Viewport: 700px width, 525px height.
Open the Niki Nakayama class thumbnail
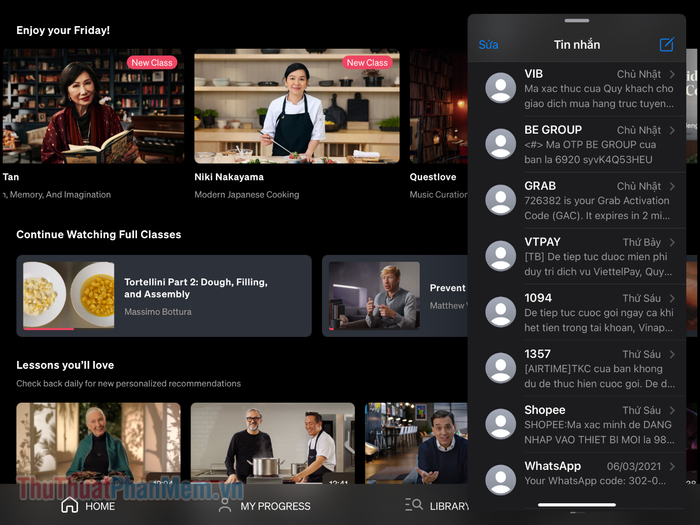(297, 106)
